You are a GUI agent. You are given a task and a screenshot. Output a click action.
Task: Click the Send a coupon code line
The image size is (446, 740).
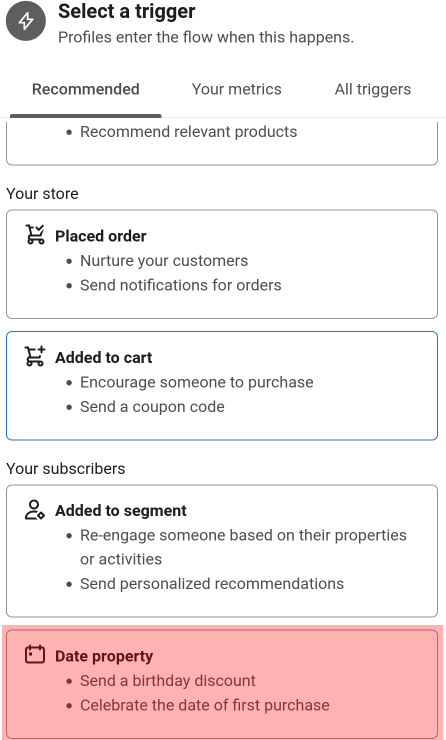152,407
